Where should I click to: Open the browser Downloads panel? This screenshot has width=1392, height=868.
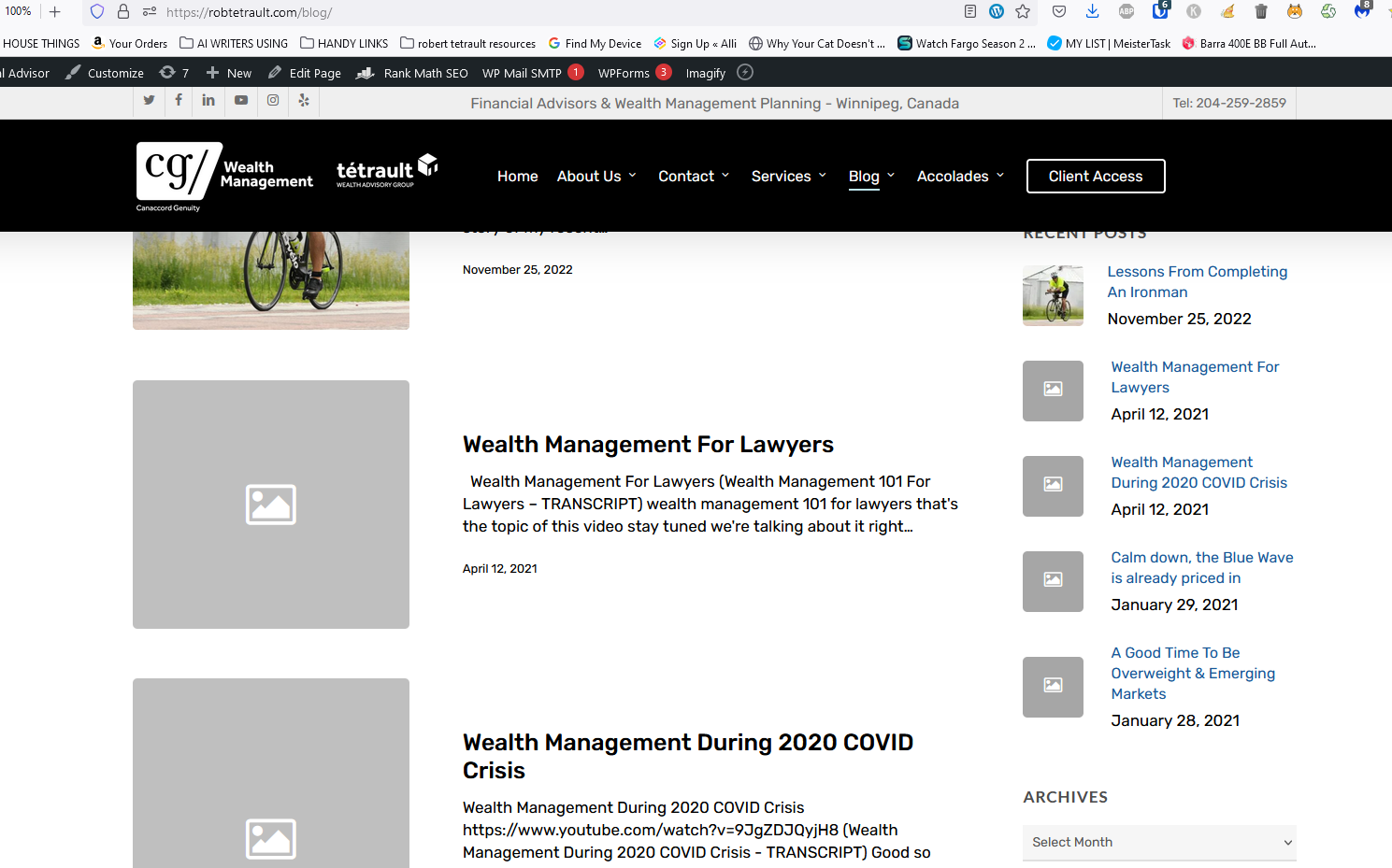(x=1092, y=11)
